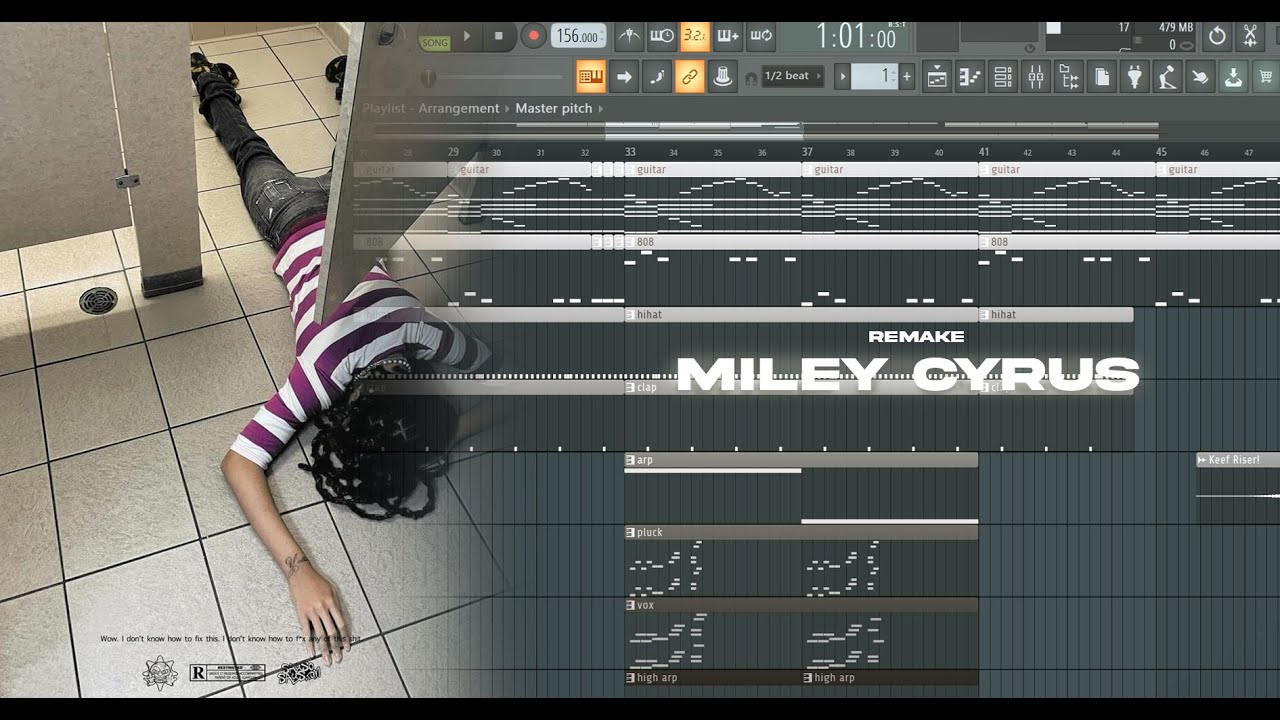Viewport: 1280px width, 720px height.
Task: Jump to bar 33 on timeline
Action: point(630,152)
